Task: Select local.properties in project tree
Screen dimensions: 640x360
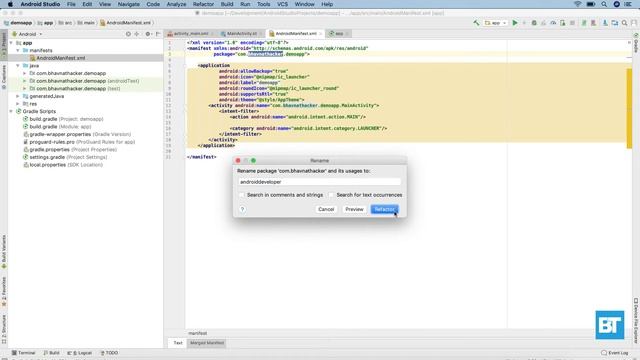Action: (x=63, y=165)
